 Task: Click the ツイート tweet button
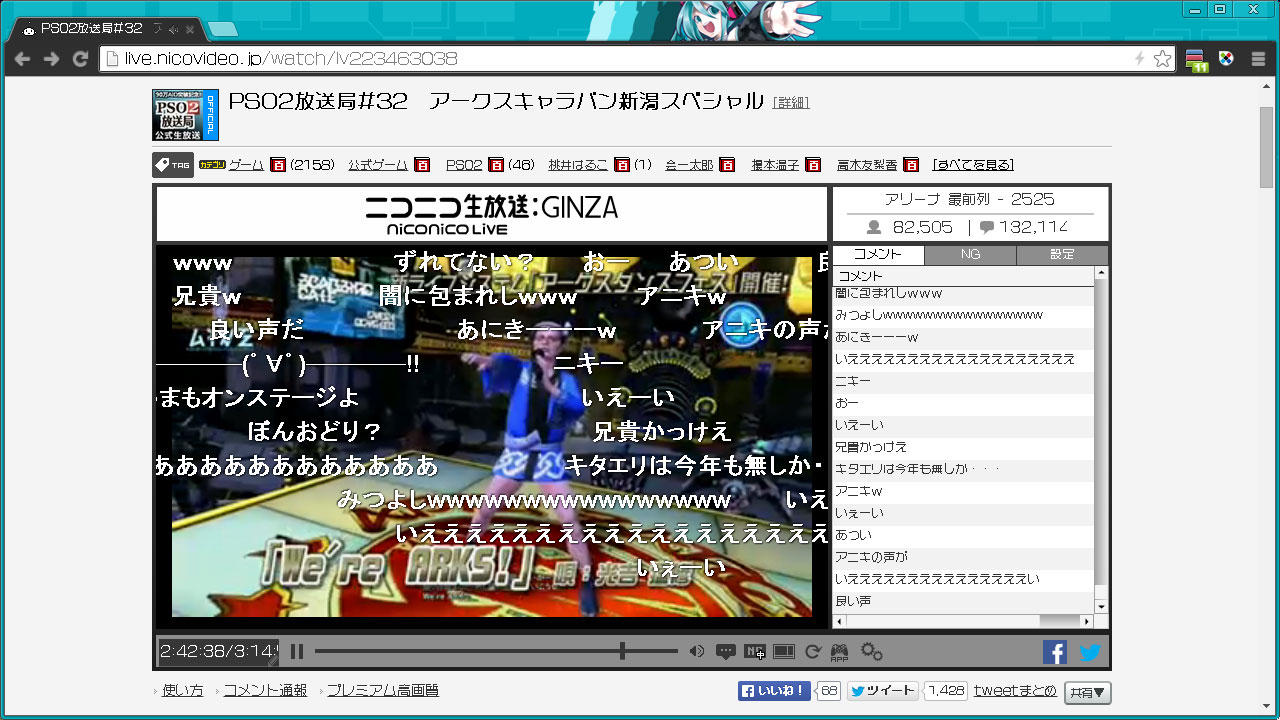point(883,691)
